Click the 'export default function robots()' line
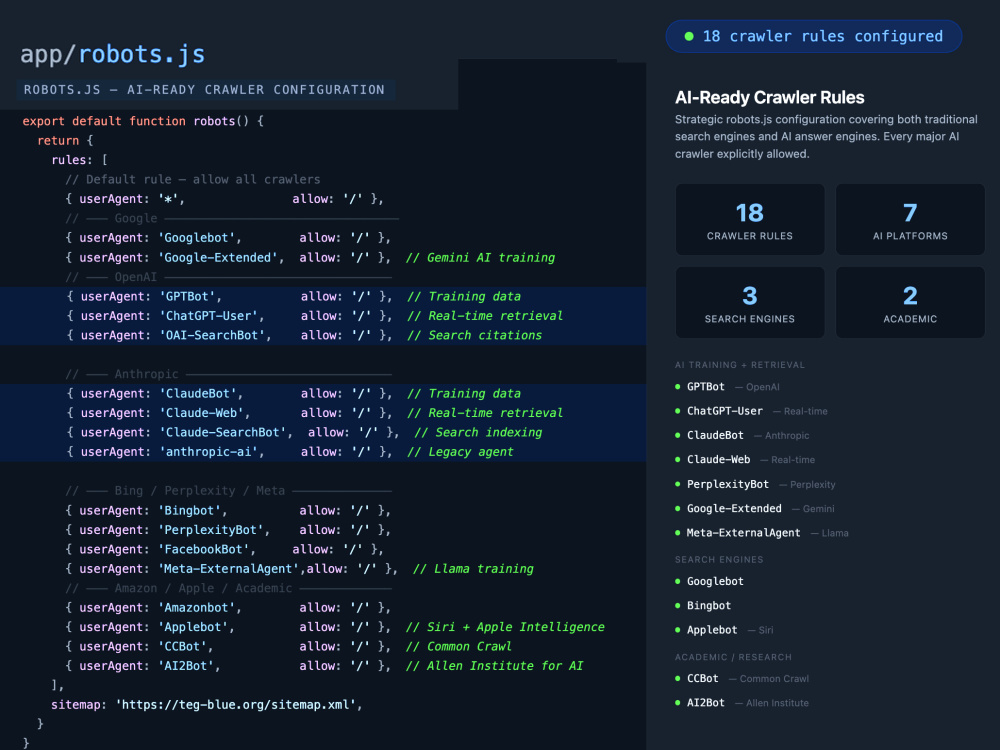Viewport: 1000px width, 750px height. pos(143,121)
